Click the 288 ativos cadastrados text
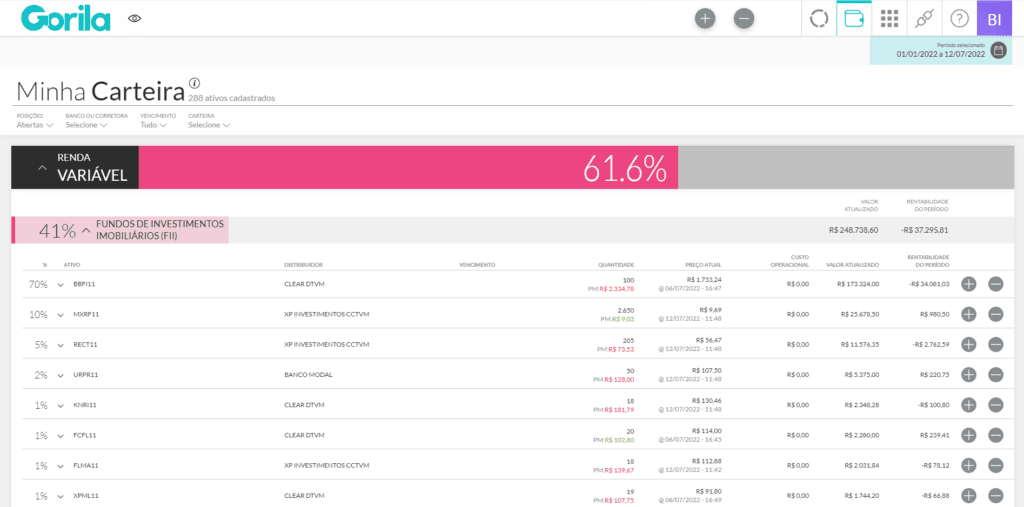The height and width of the screenshot is (507, 1024). [231, 98]
